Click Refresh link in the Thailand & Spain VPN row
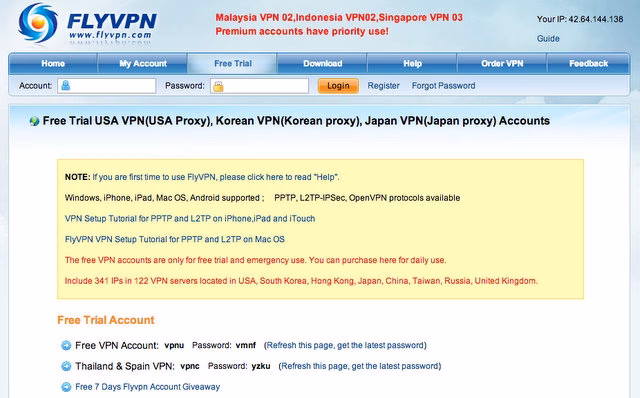The image size is (640, 398). (x=360, y=366)
